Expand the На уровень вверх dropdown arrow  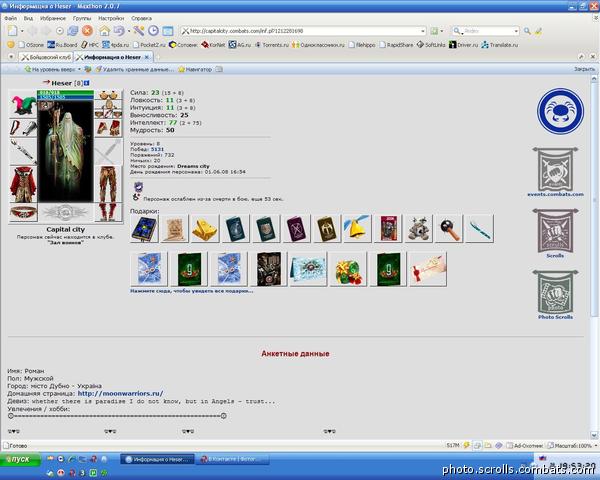click(x=79, y=69)
